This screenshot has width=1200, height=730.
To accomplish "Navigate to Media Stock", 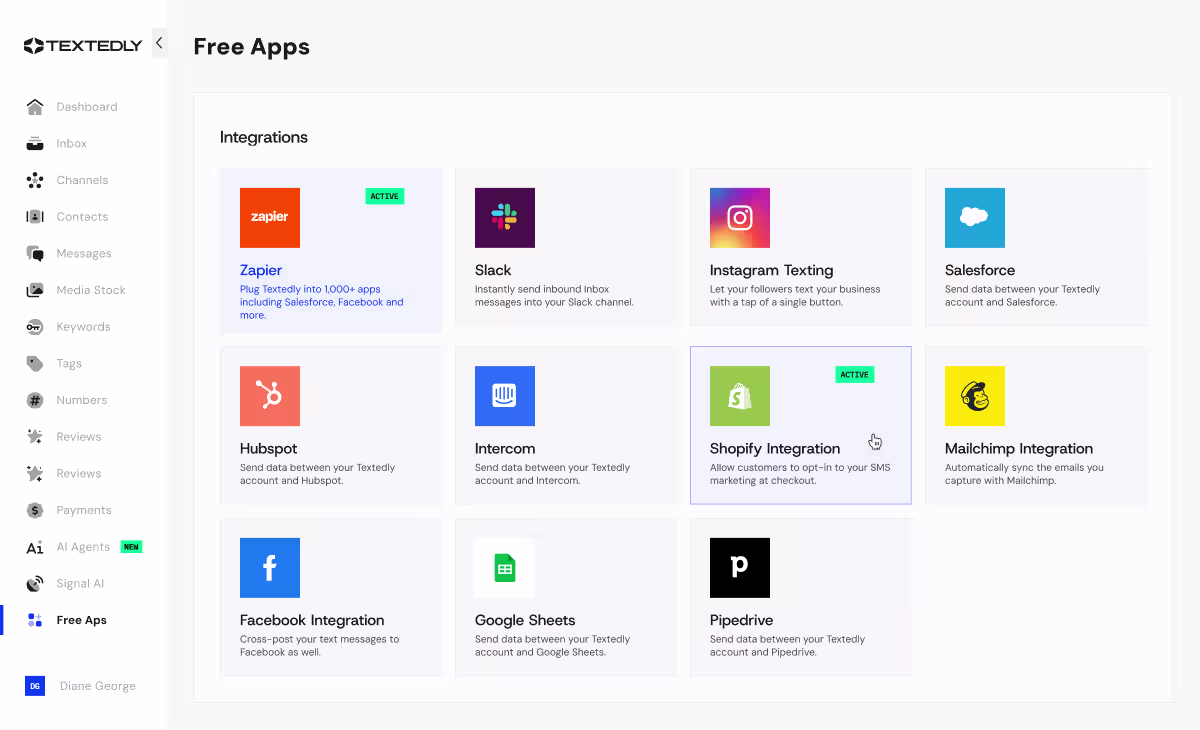I will (x=91, y=290).
